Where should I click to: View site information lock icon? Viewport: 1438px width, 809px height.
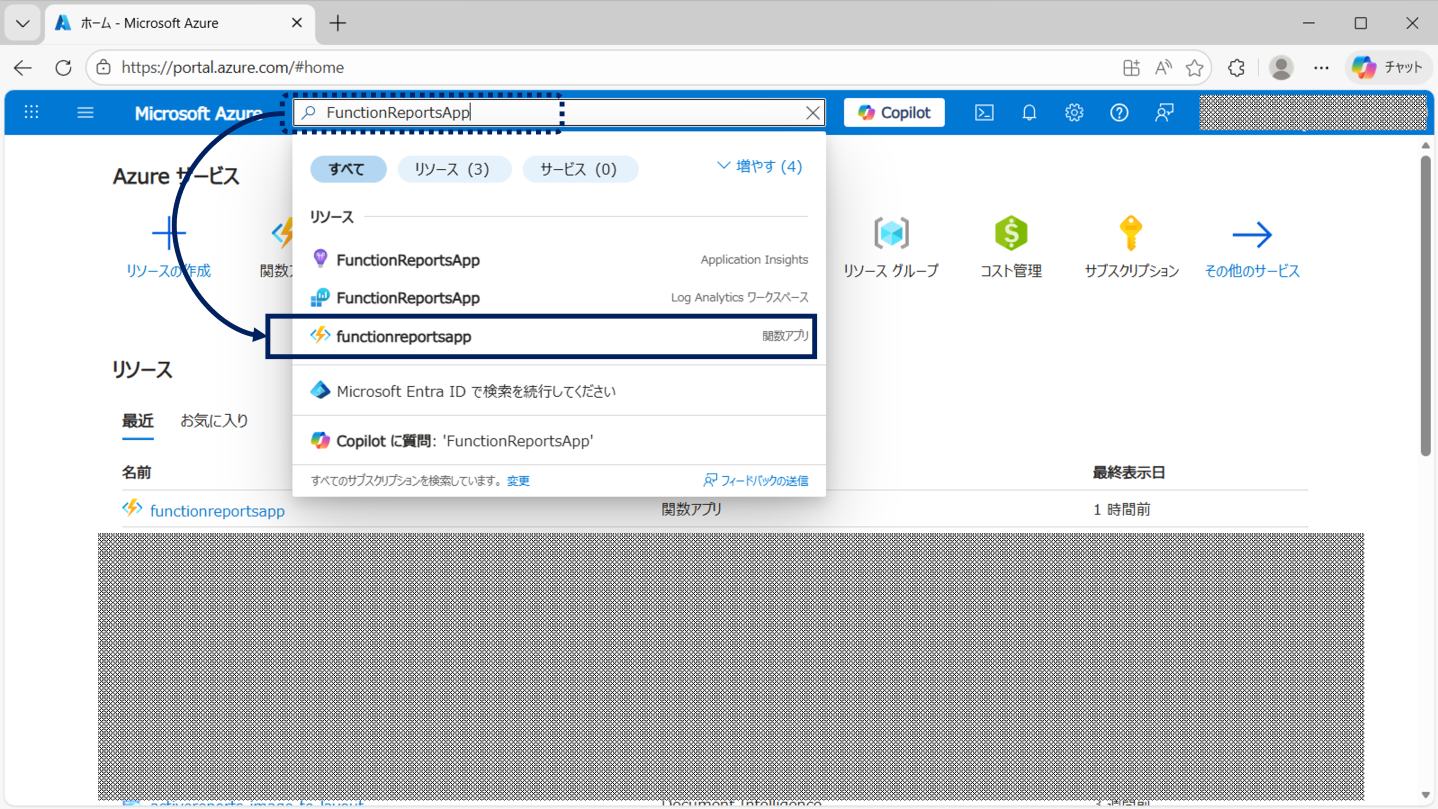pos(104,68)
